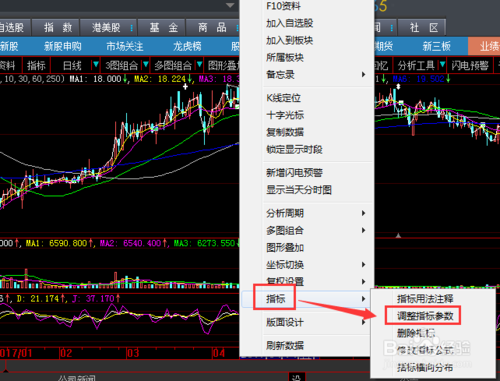500x381 pixels.
Task: Open 商品 top tab
Action: [x=212, y=28]
